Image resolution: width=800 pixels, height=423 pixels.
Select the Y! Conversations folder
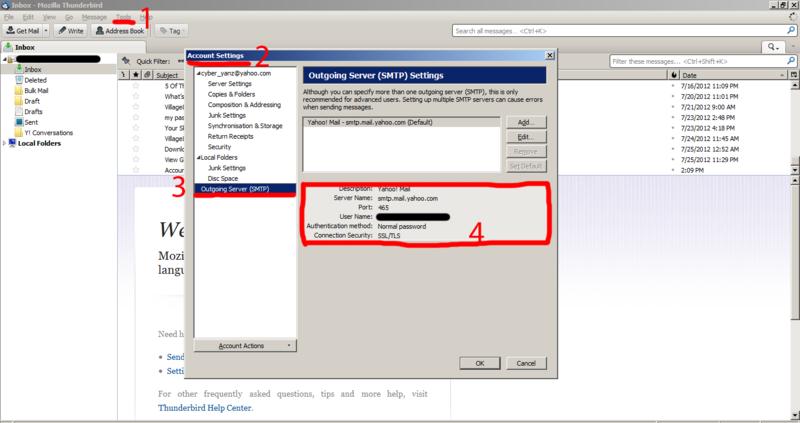coord(48,133)
